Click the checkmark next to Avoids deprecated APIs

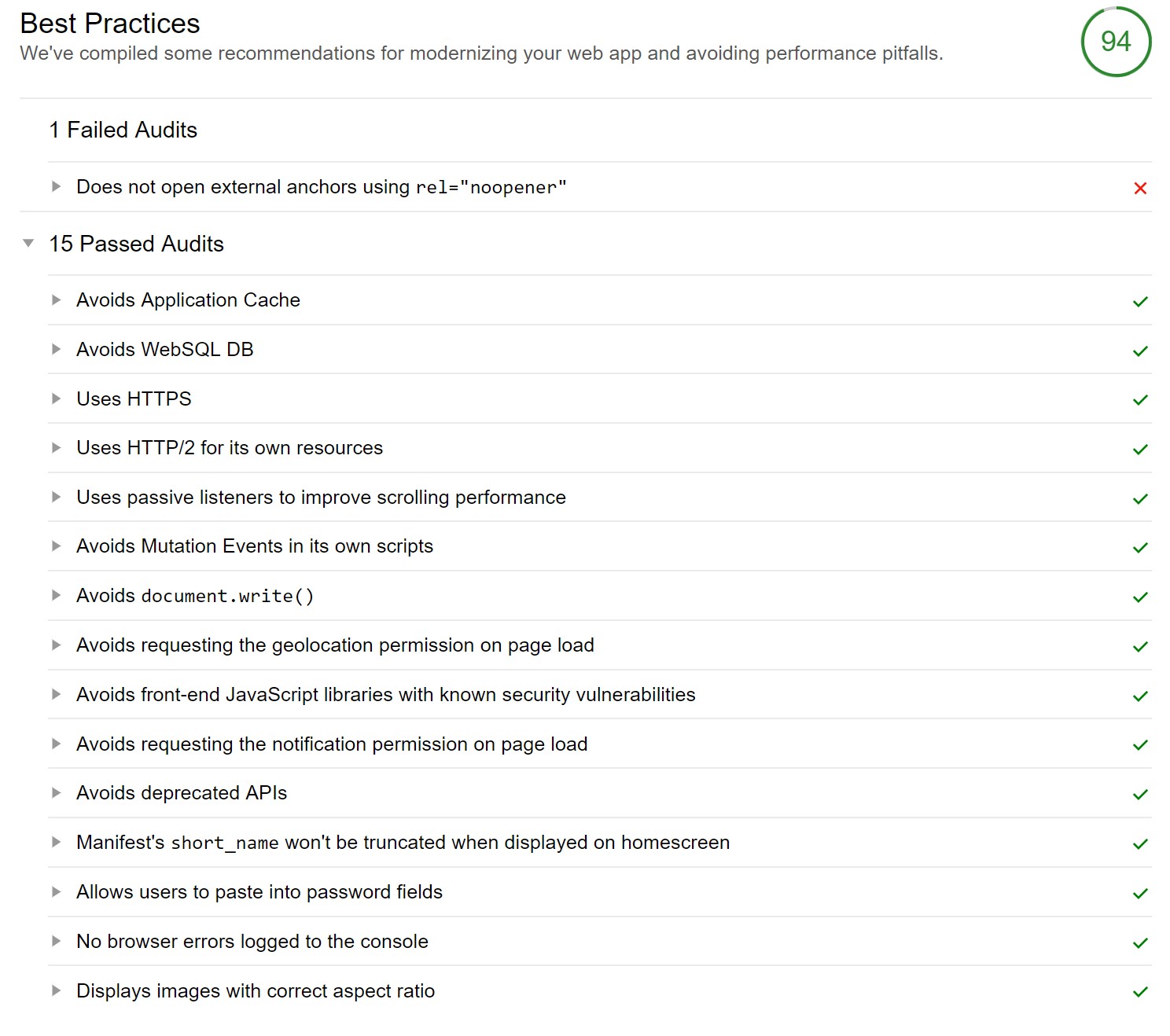click(x=1140, y=794)
